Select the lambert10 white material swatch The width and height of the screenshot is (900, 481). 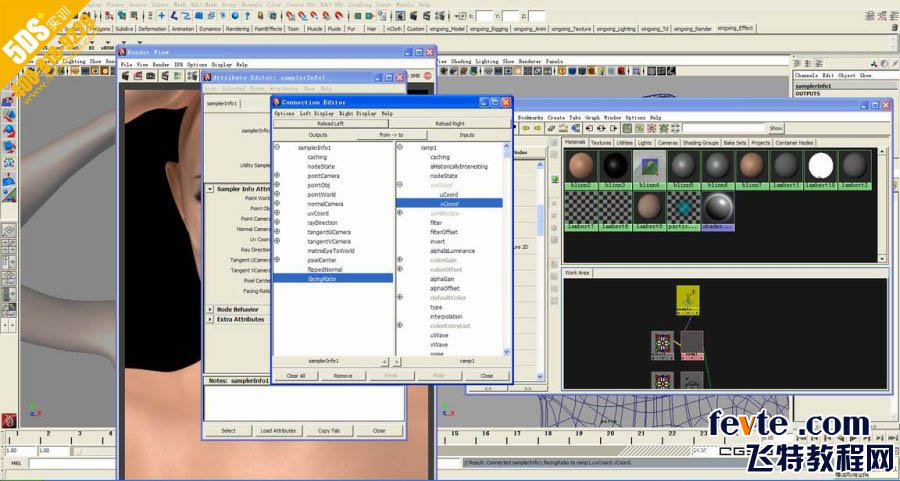tap(821, 170)
